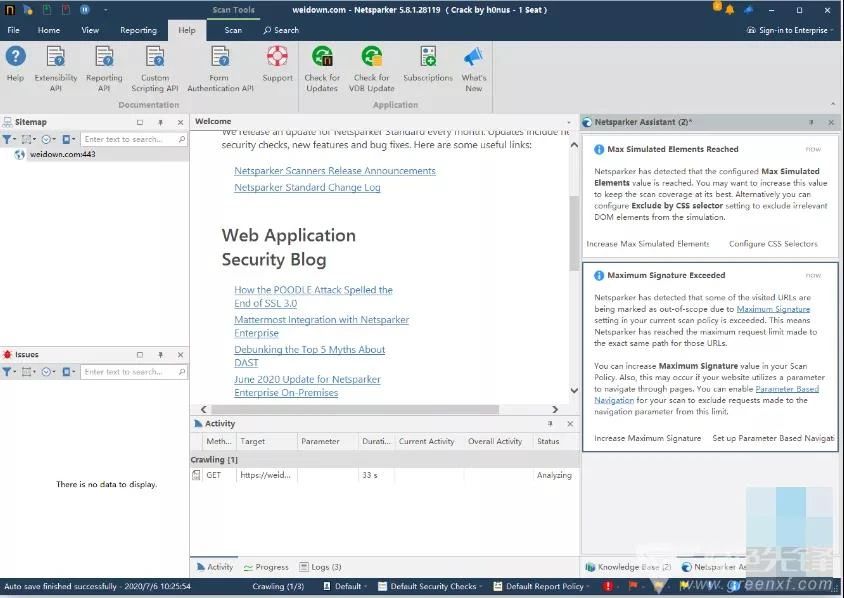Image resolution: width=844 pixels, height=598 pixels.
Task: Click the Issues search text field
Action: pos(128,372)
